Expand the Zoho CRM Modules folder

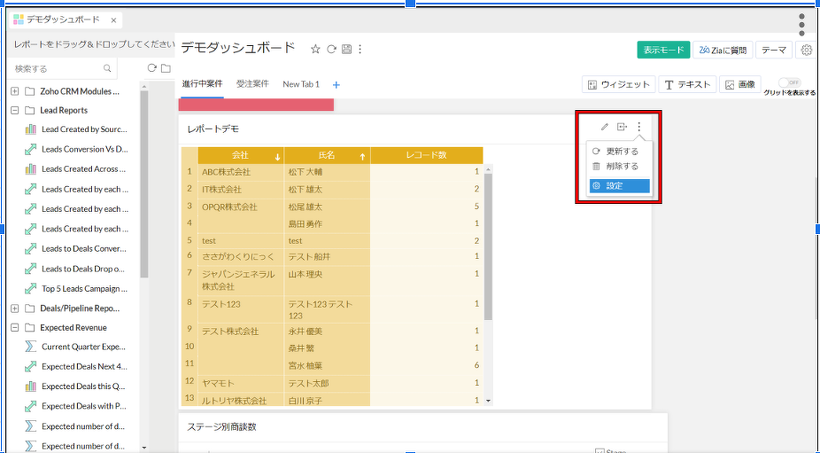[x=15, y=91]
